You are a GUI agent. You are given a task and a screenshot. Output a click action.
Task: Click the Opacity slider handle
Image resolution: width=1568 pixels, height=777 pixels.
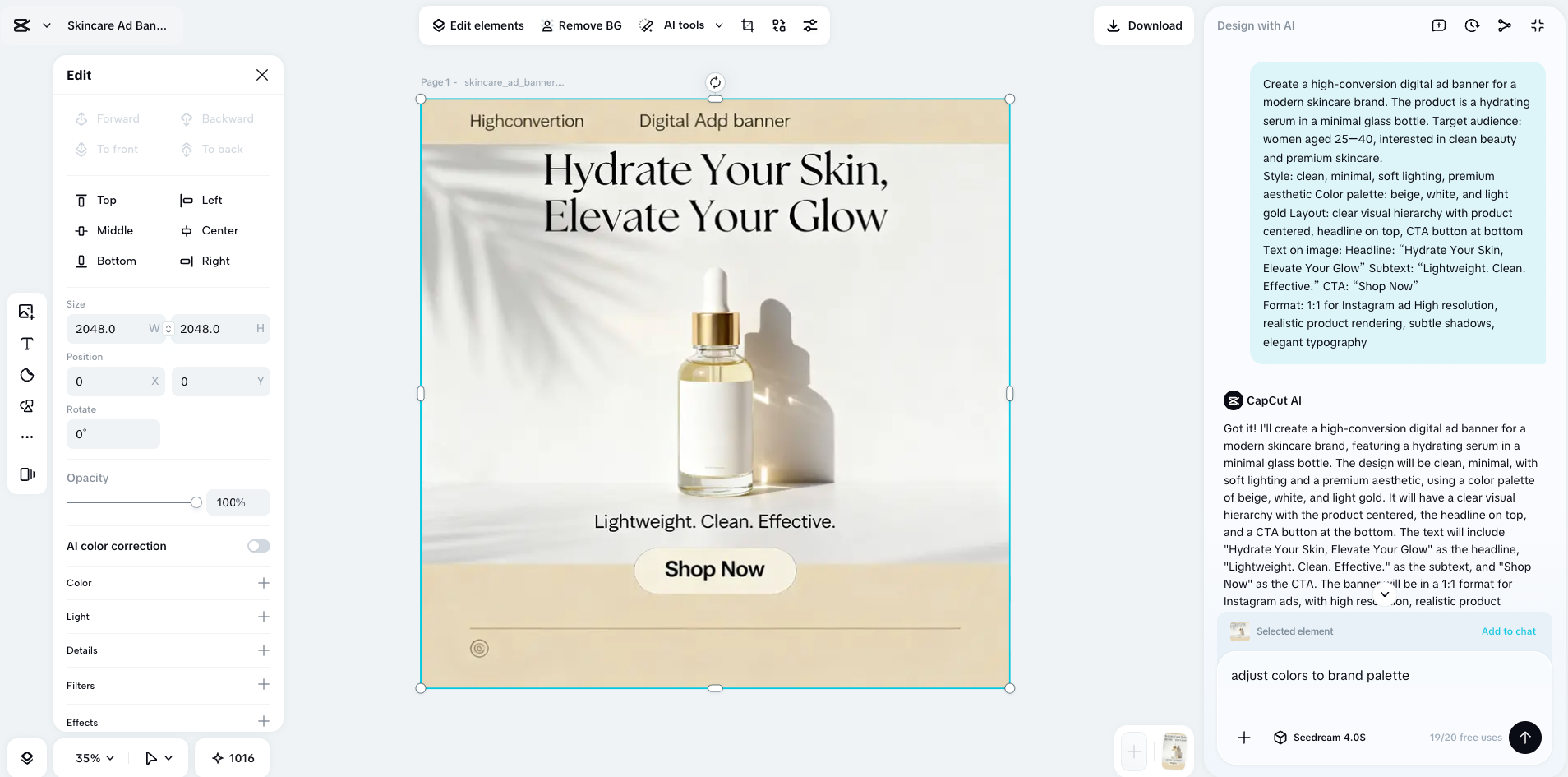(x=196, y=502)
